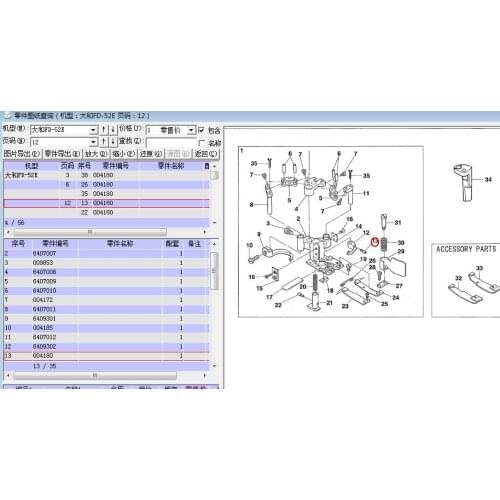This screenshot has height=500, width=500.
Task: Click part label 29 in the diagram
Action: coord(401,251)
